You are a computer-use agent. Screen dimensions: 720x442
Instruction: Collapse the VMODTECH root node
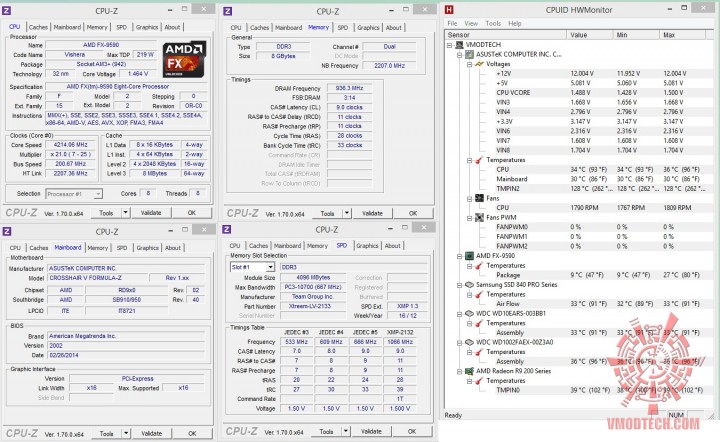(x=450, y=45)
